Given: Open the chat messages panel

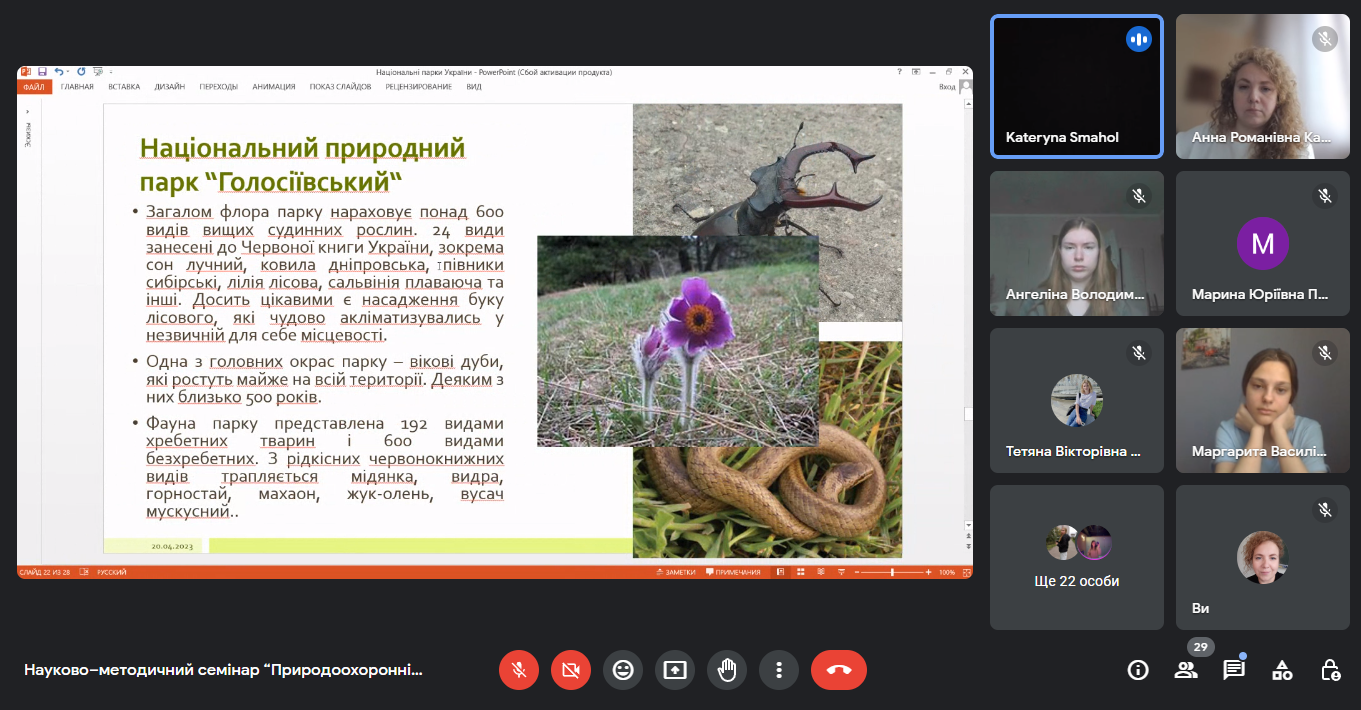Looking at the screenshot, I should click(1234, 670).
